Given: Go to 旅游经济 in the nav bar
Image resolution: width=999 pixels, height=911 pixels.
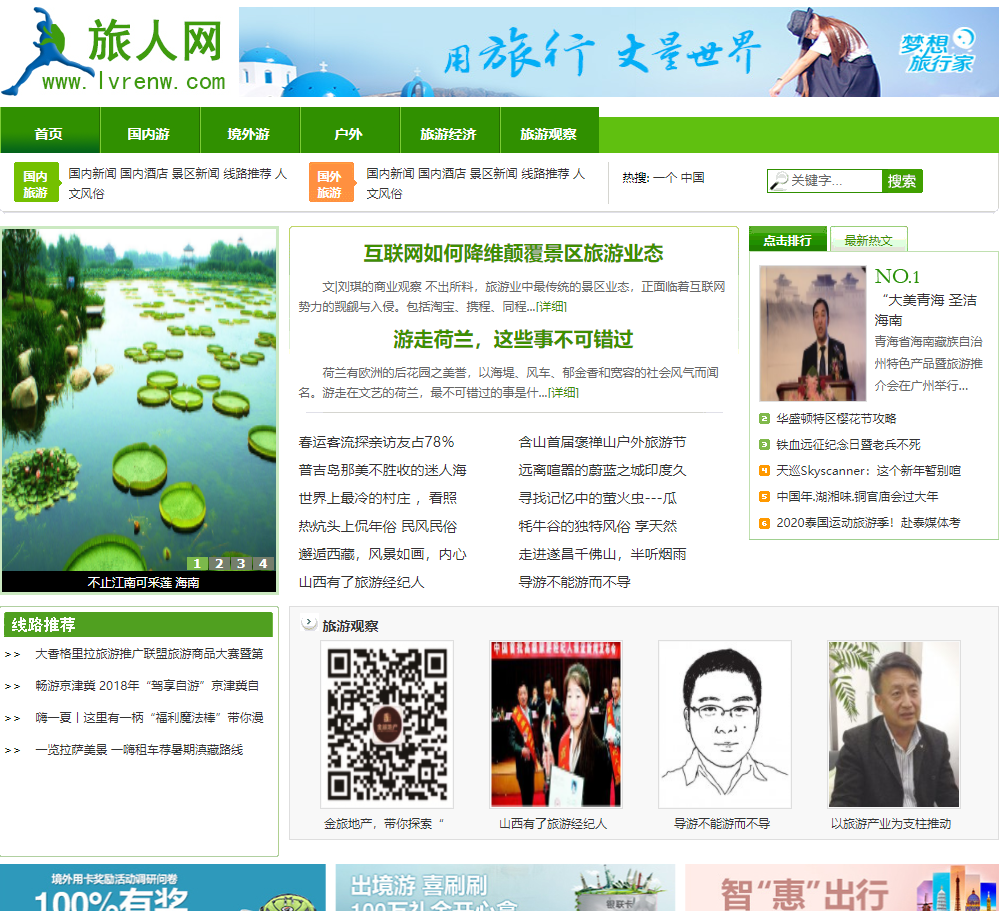Looking at the screenshot, I should 448,134.
